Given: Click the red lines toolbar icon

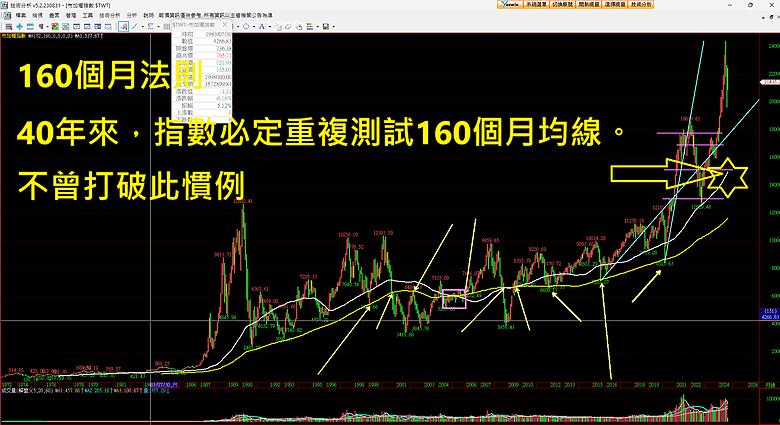Looking at the screenshot, I should [x=8, y=26].
